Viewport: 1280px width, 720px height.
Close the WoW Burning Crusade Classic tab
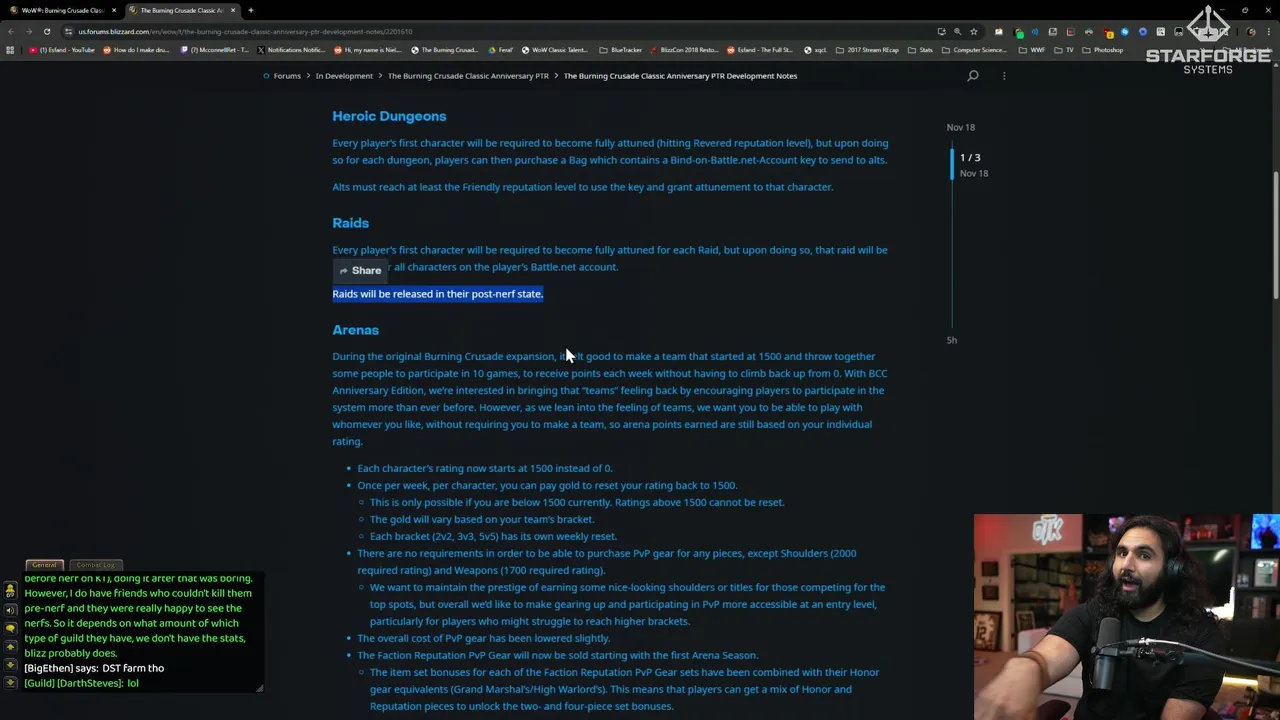(114, 10)
